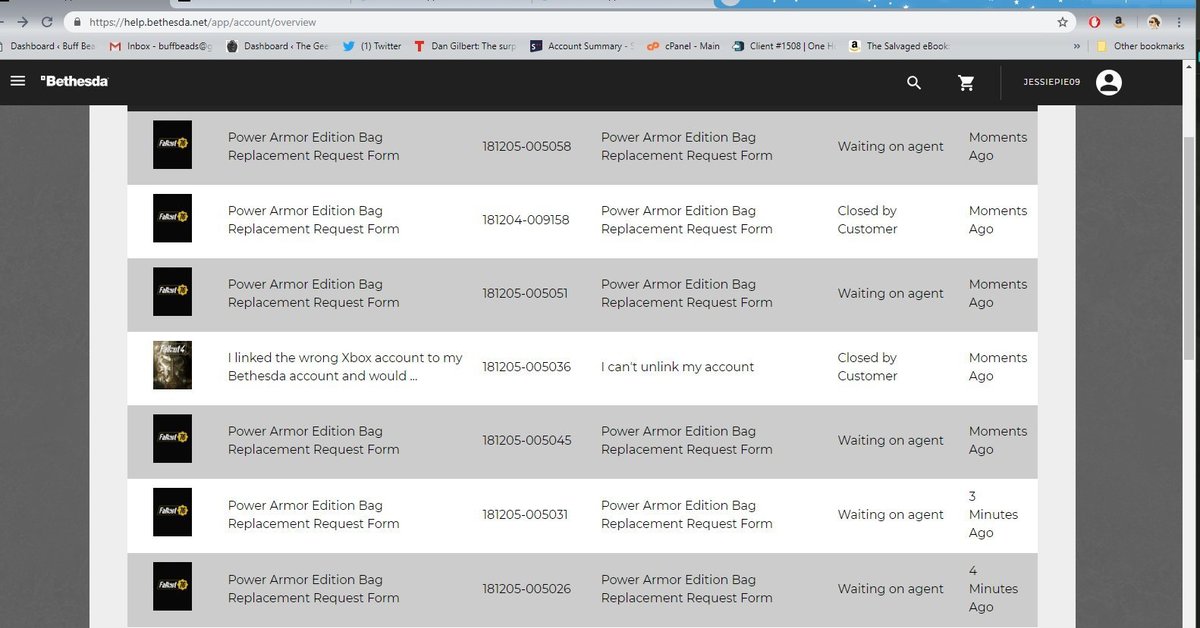The image size is (1200, 628).
Task: Open the site search magnifier
Action: click(913, 83)
